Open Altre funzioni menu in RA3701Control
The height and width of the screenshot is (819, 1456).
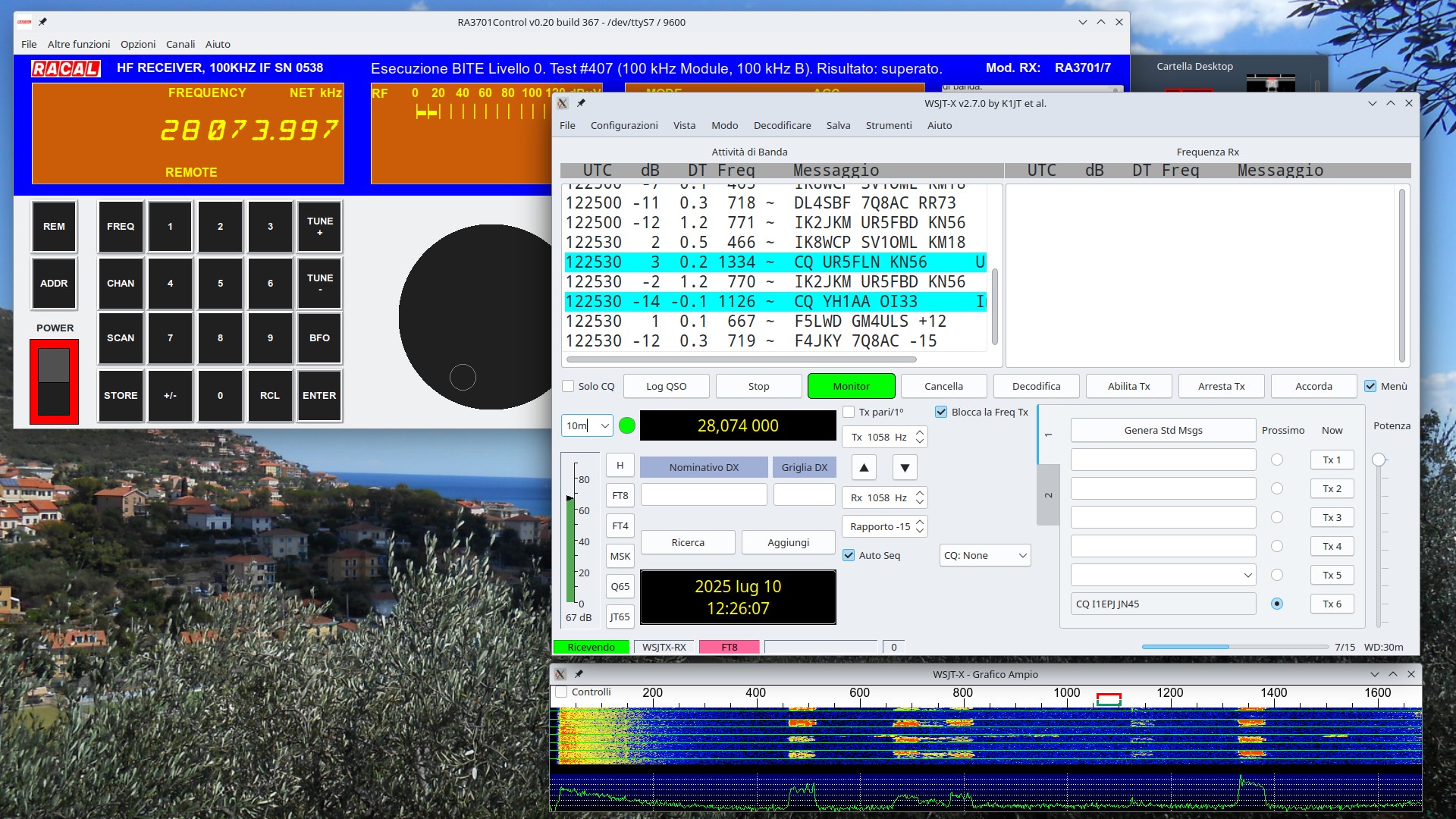click(x=79, y=44)
